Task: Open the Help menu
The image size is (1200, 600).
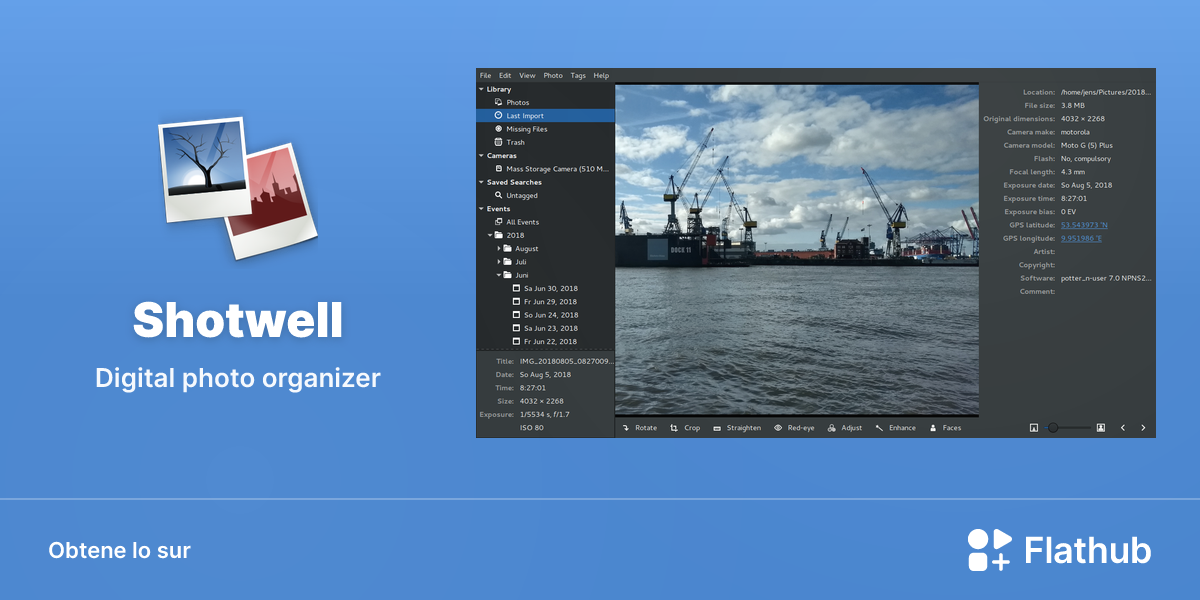Action: (601, 76)
